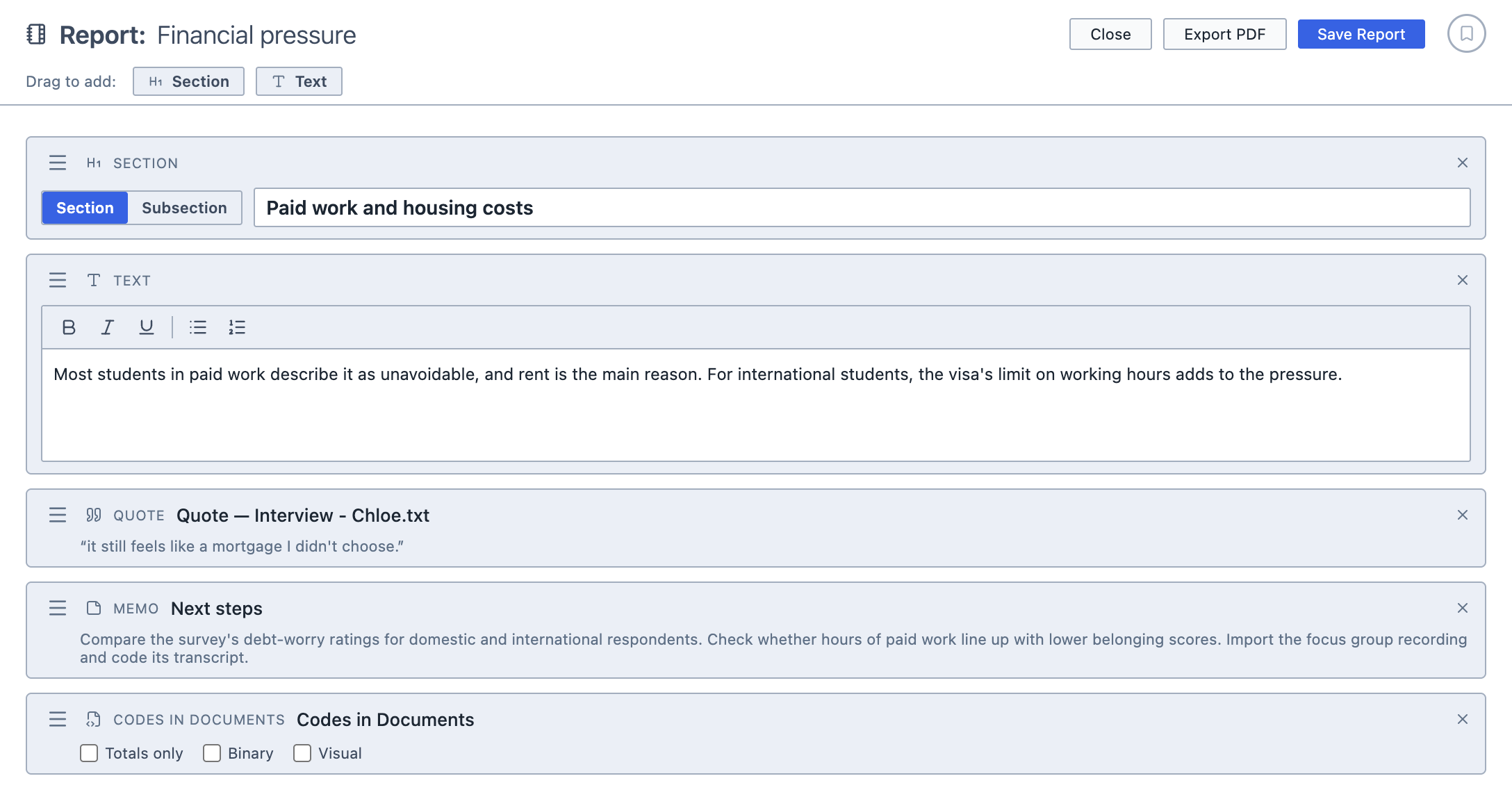
Task: Click inside the text editor body
Action: pos(756,405)
